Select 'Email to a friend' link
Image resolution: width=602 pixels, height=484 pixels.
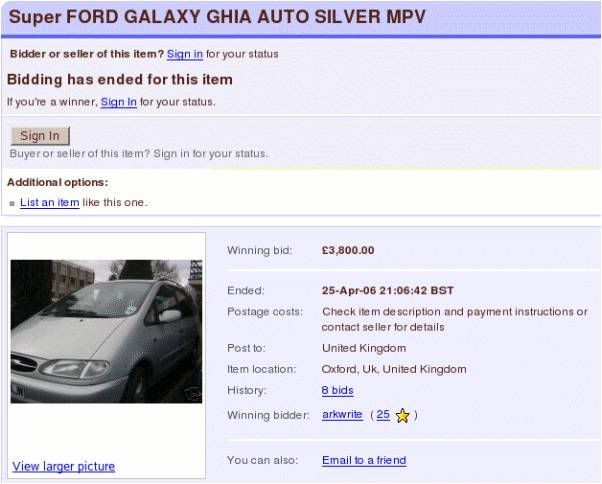coord(364,460)
